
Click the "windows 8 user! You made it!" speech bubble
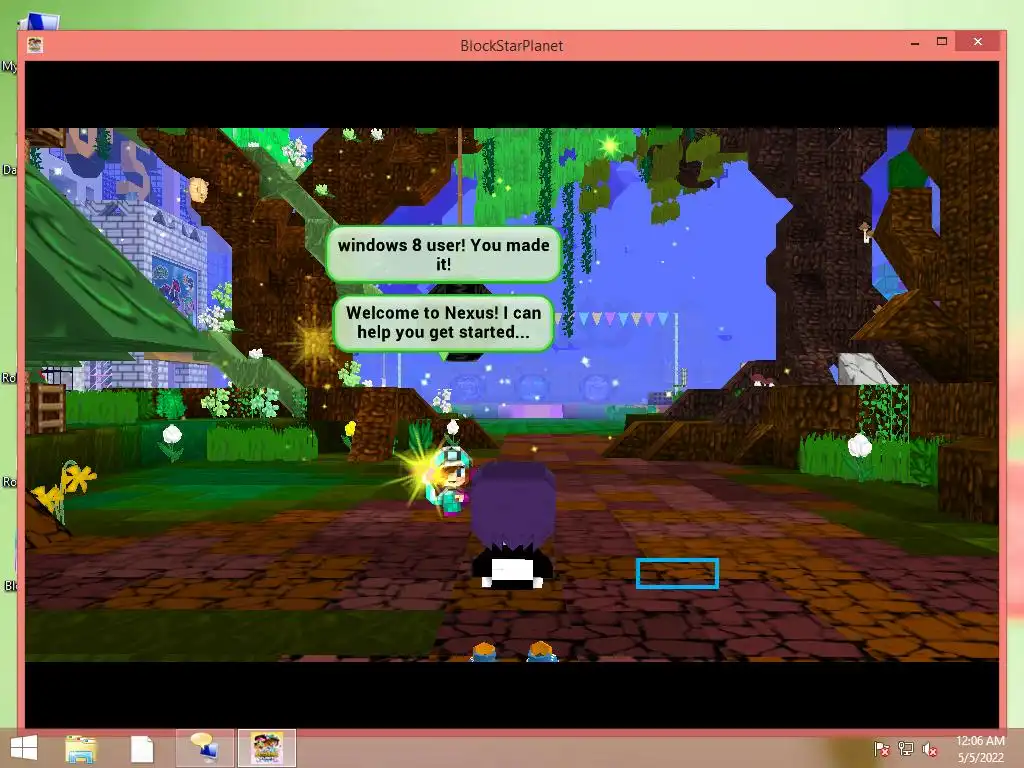pyautogui.click(x=443, y=255)
